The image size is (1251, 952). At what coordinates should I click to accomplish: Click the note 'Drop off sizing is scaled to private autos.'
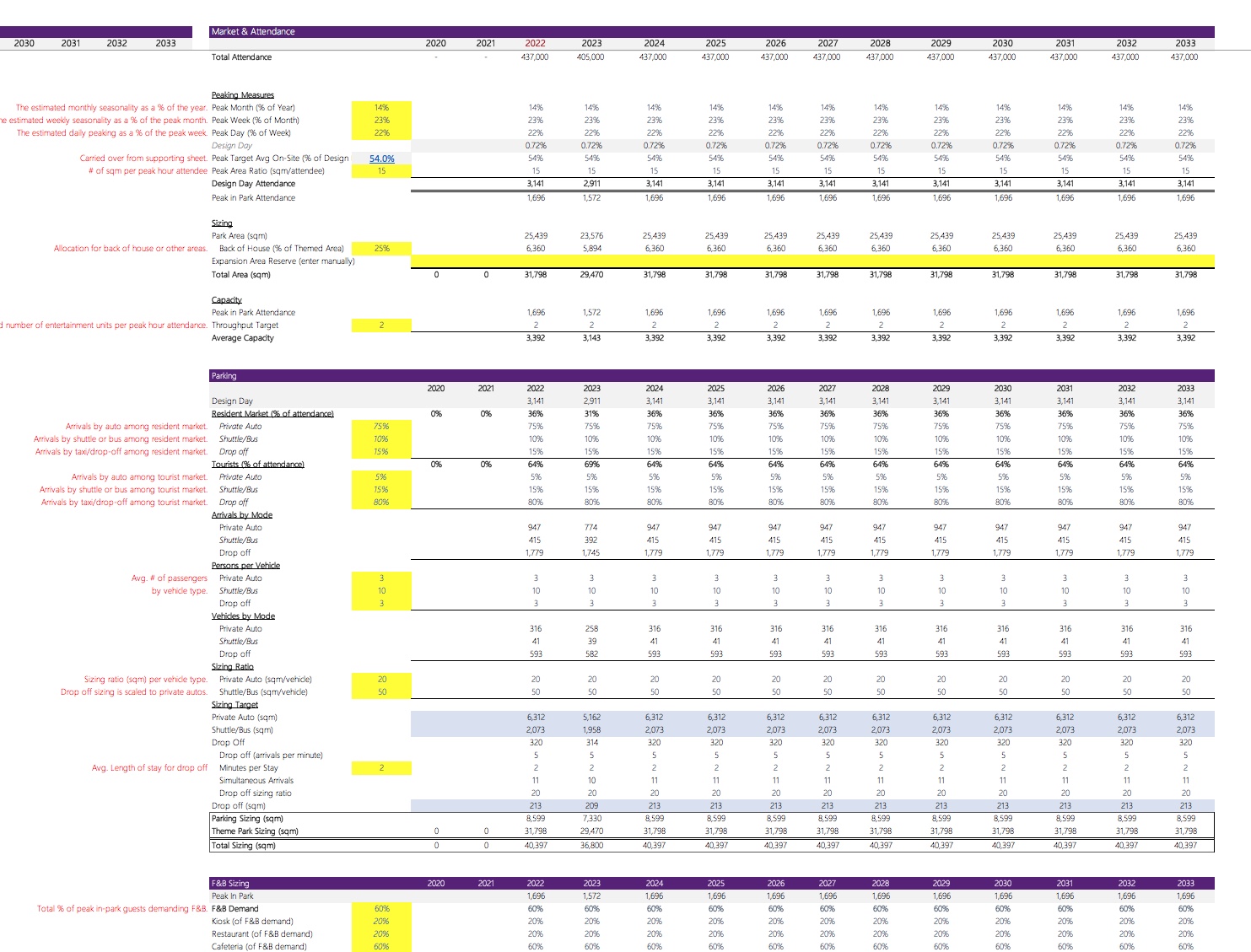(134, 692)
